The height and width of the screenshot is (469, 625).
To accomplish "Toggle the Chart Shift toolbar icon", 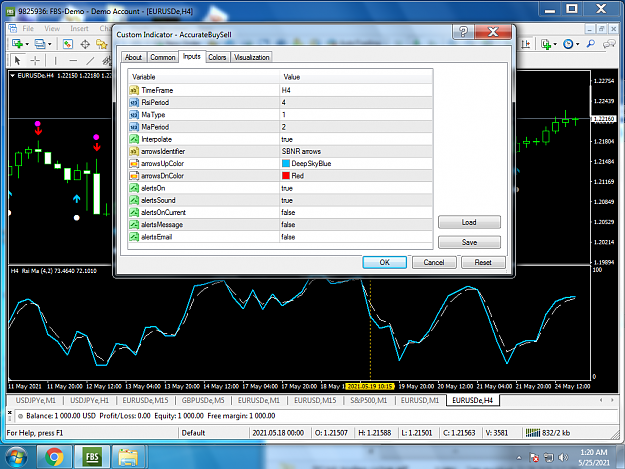I will pyautogui.click(x=526, y=44).
